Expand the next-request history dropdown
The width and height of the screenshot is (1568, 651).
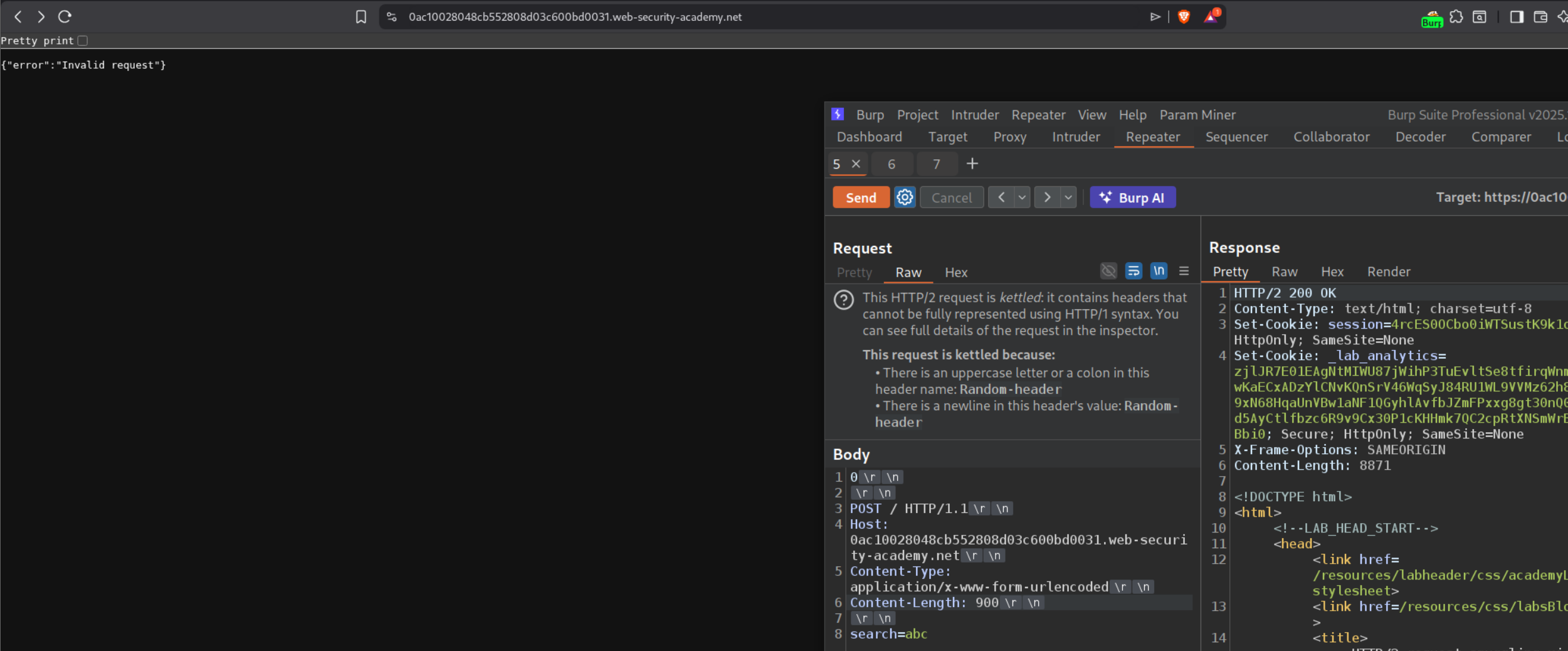[1068, 198]
